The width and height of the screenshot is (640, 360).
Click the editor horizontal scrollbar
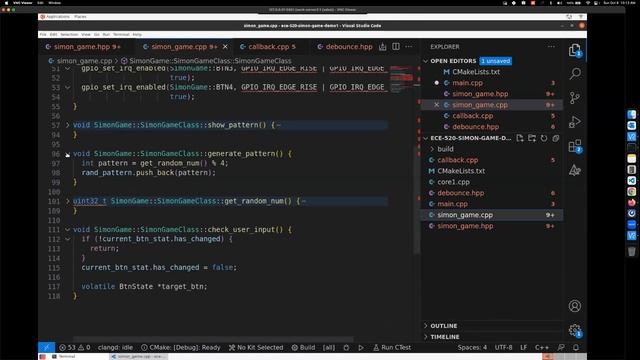pos(213,340)
